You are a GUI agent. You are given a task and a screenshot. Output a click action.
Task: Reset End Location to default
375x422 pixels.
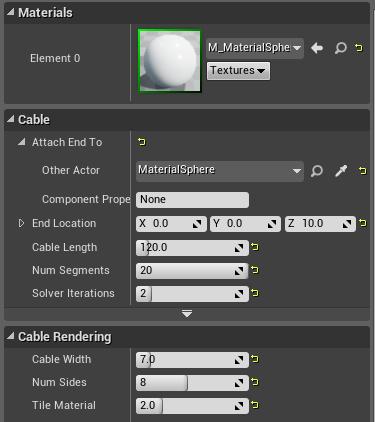[363, 223]
